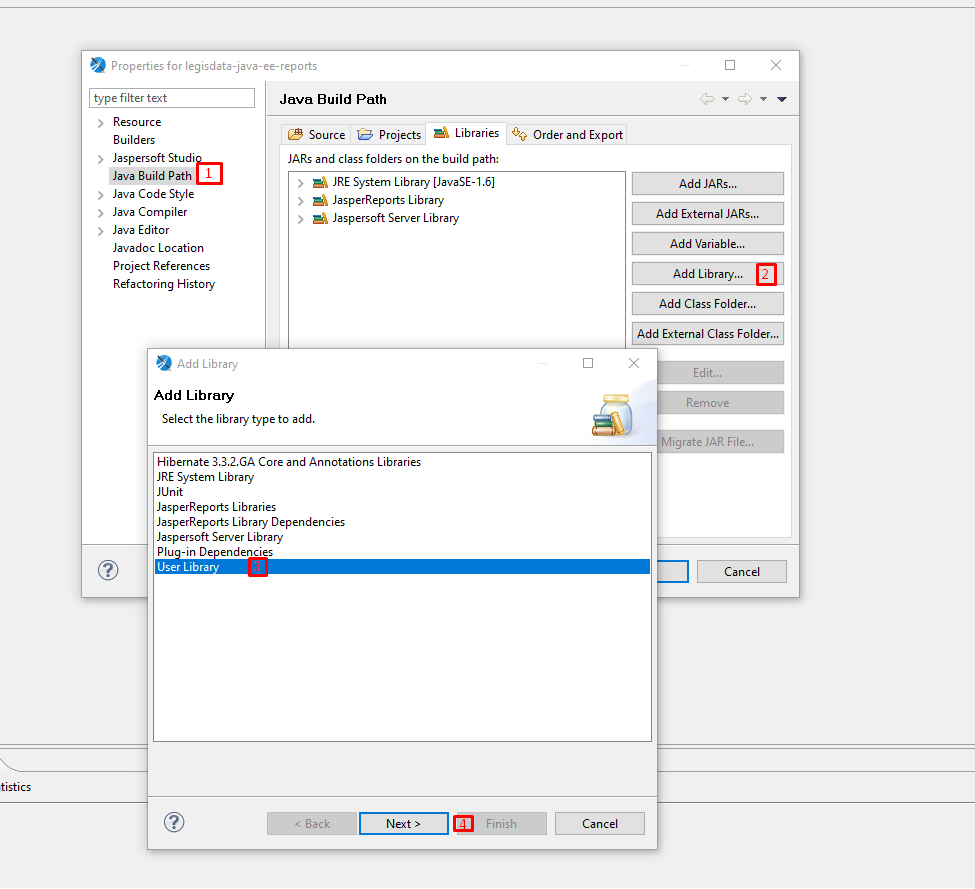Click the Jaspersoft Server Library icon
Screen dimensions: 975x889
tap(320, 218)
